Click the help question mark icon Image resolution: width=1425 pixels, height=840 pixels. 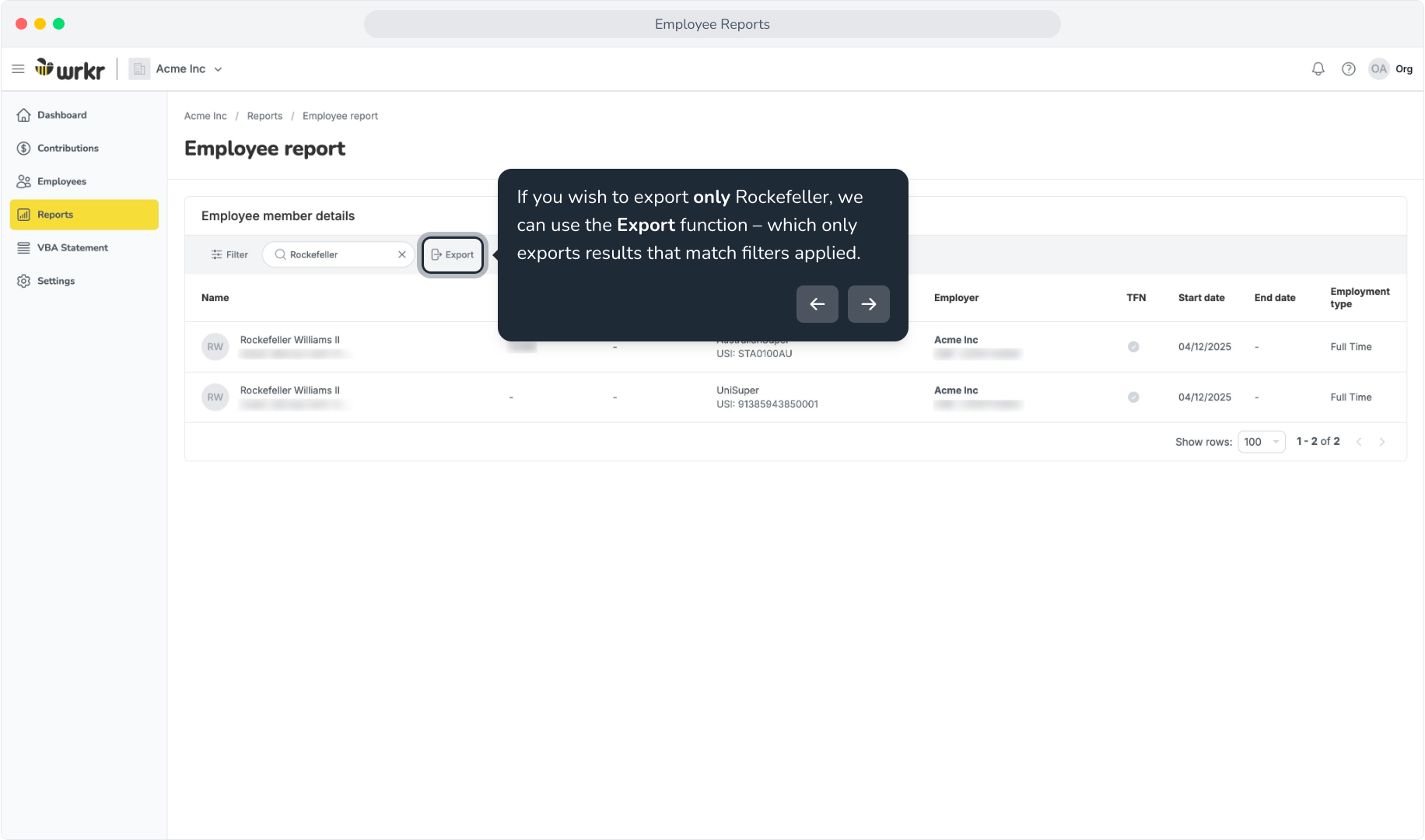coord(1349,69)
